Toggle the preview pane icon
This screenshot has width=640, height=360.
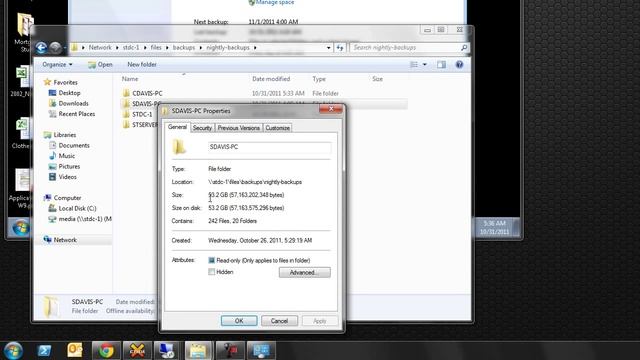pos(441,64)
